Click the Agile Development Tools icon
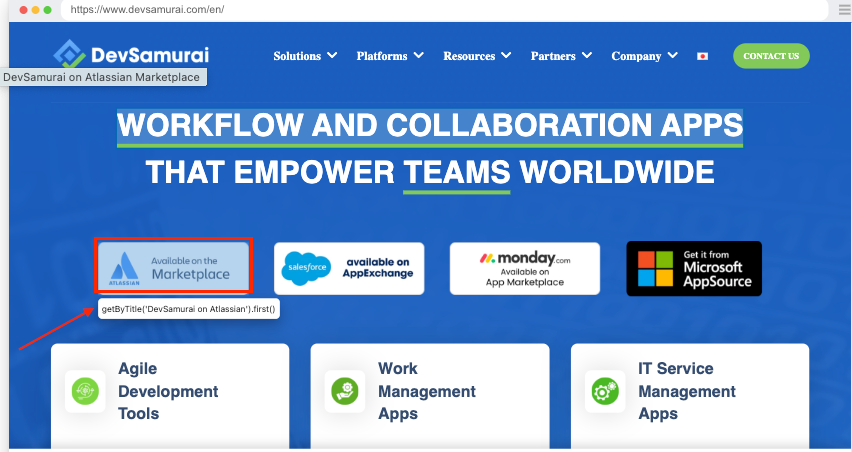 click(85, 391)
